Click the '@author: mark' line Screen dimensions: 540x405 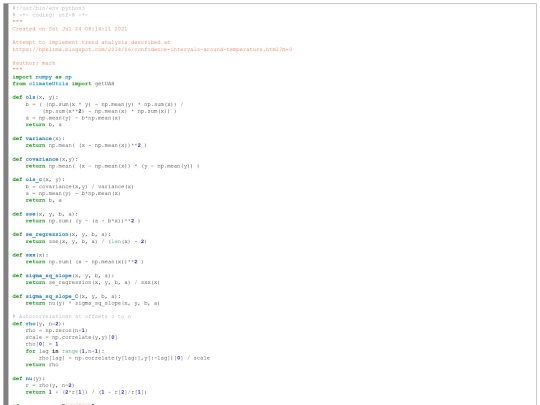click(x=34, y=63)
